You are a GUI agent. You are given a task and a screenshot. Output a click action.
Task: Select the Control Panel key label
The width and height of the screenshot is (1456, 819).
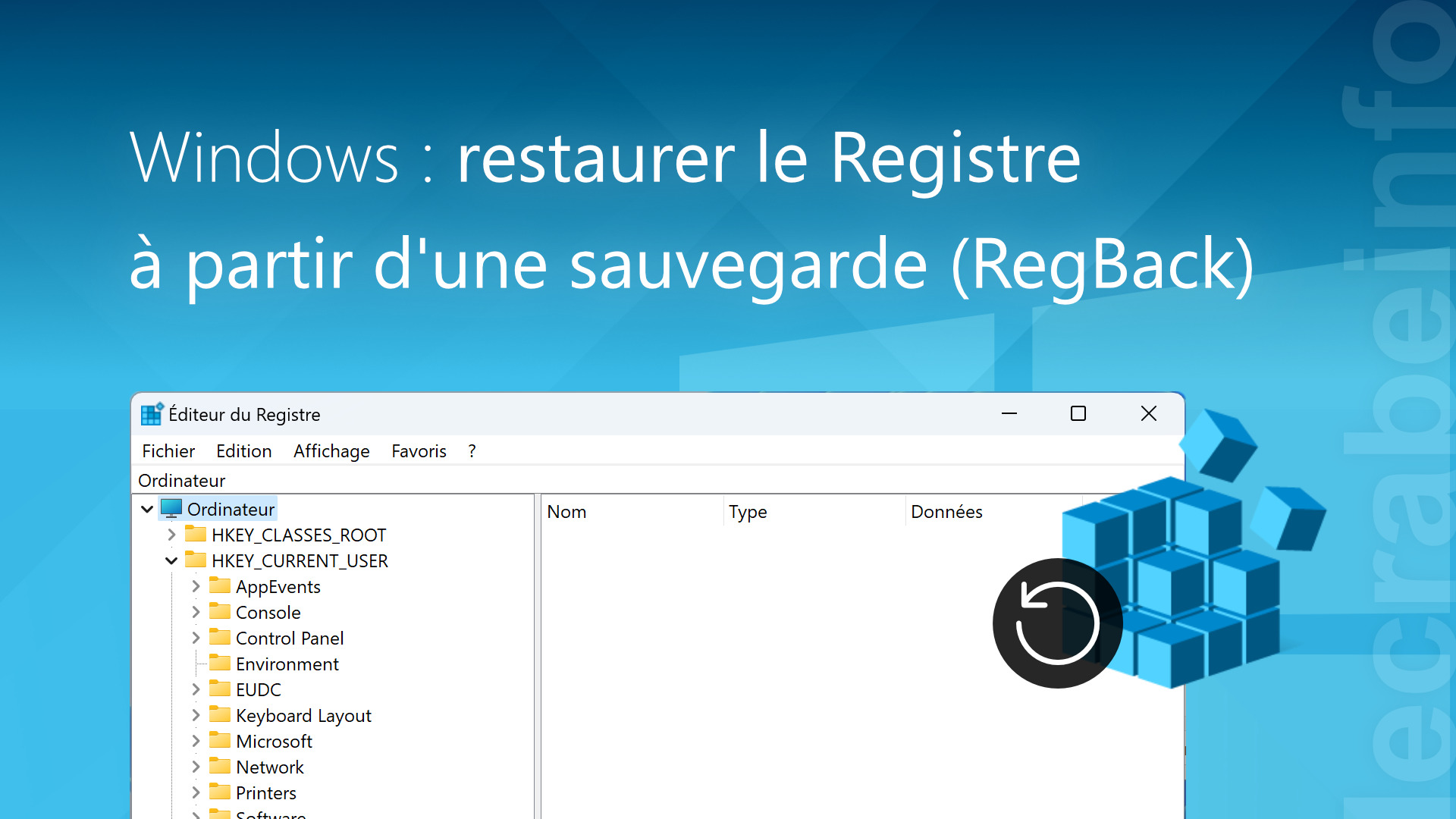[290, 639]
